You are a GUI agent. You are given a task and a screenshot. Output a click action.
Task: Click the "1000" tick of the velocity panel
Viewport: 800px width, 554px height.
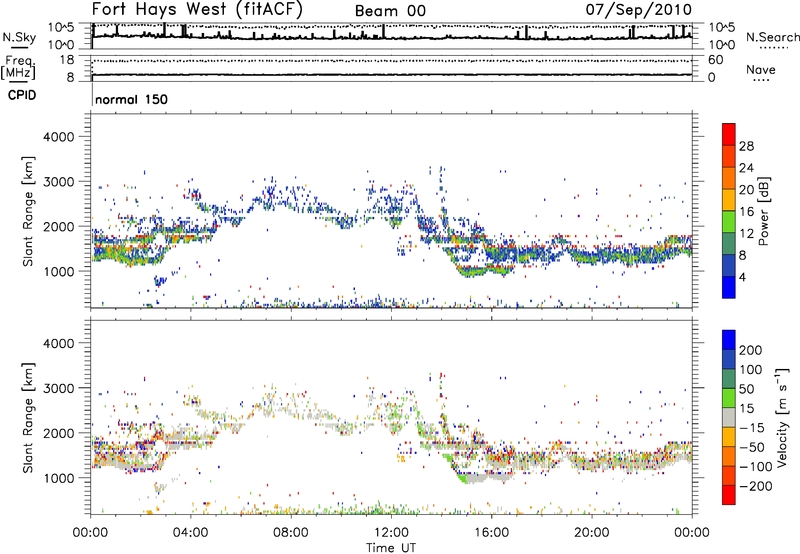click(x=58, y=478)
